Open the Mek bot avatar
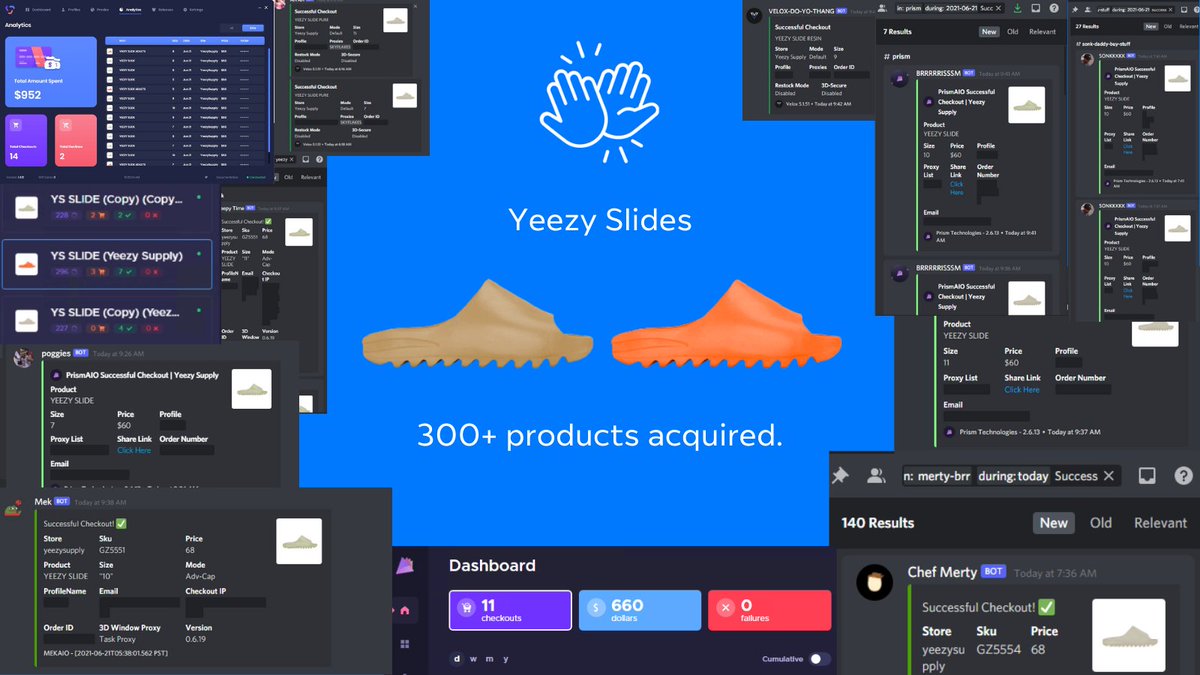The image size is (1200, 675). point(15,506)
